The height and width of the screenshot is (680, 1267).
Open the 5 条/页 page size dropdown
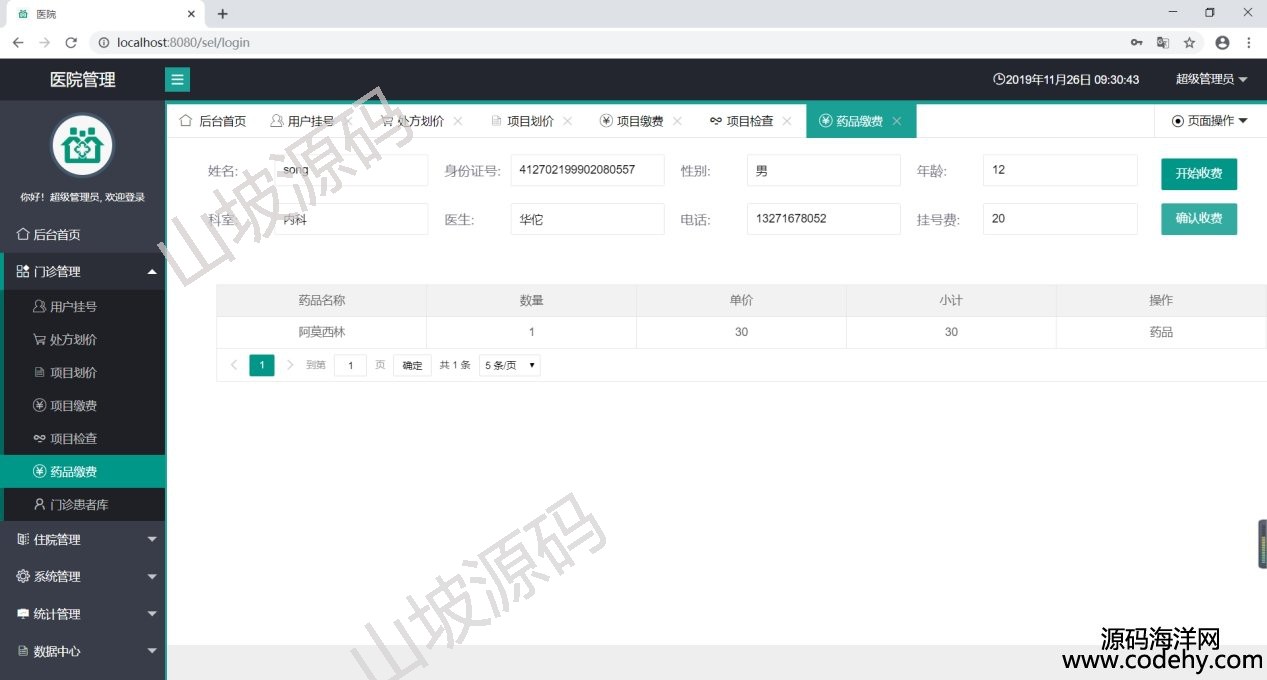(510, 365)
